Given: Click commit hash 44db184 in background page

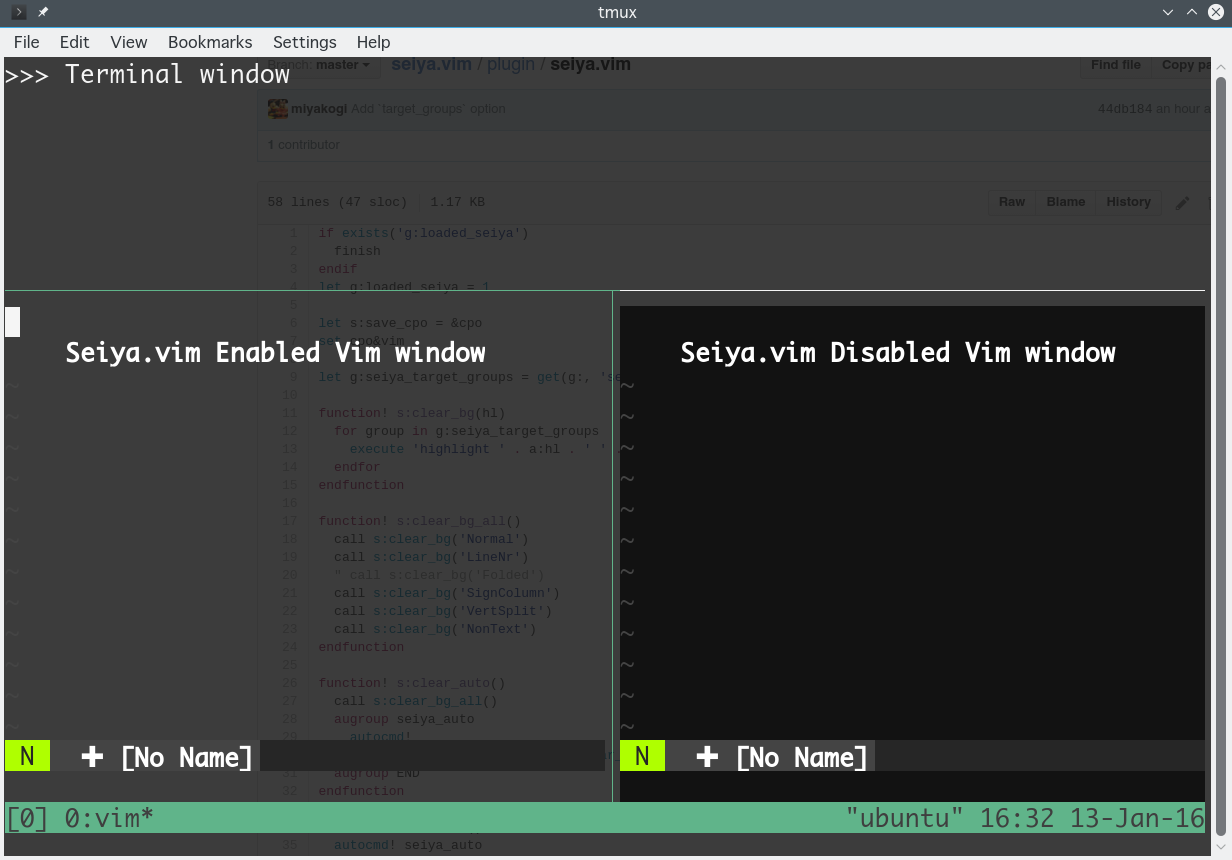Looking at the screenshot, I should click(x=1125, y=109).
